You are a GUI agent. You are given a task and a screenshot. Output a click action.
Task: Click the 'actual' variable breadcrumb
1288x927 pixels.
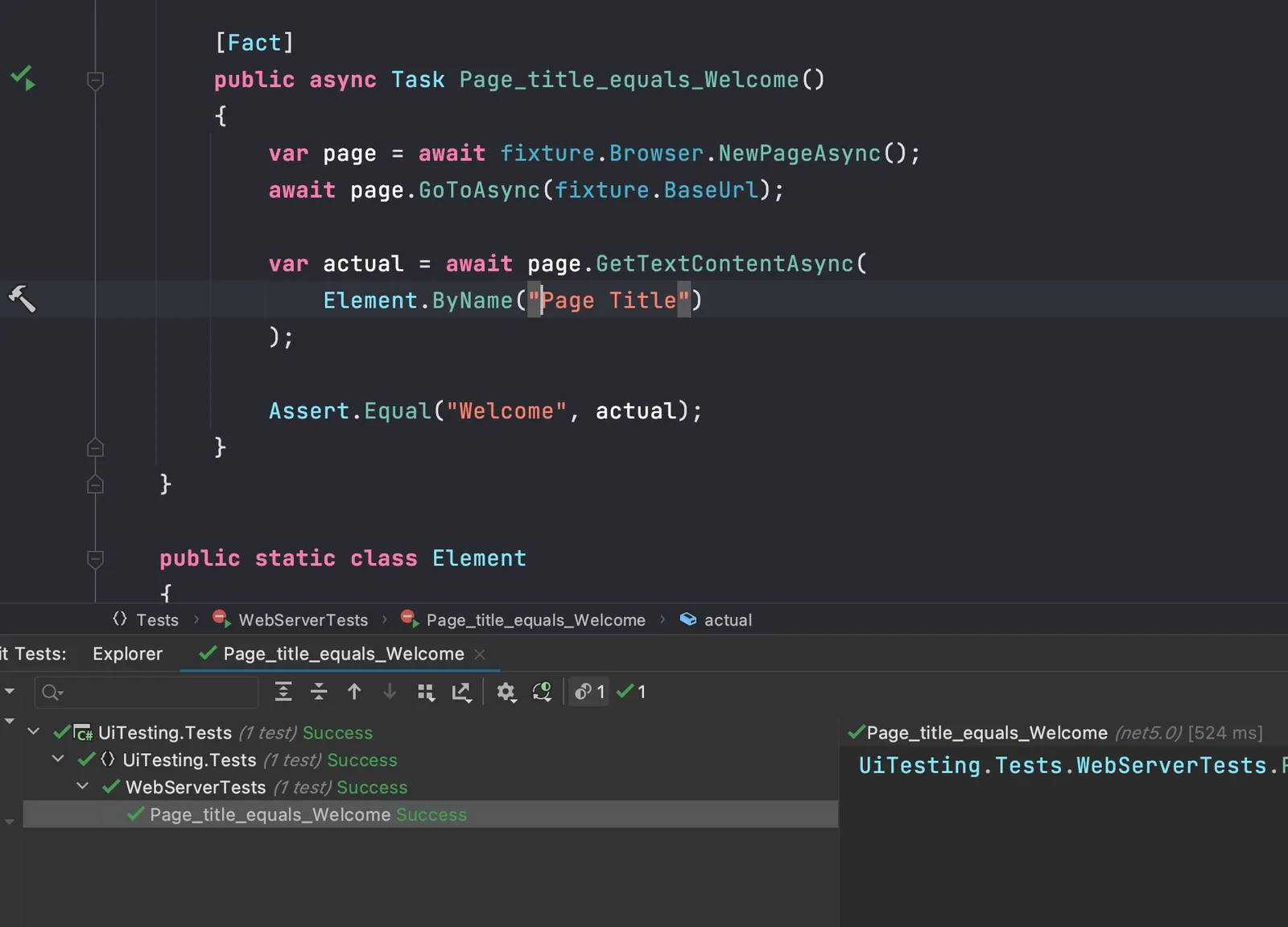(716, 619)
